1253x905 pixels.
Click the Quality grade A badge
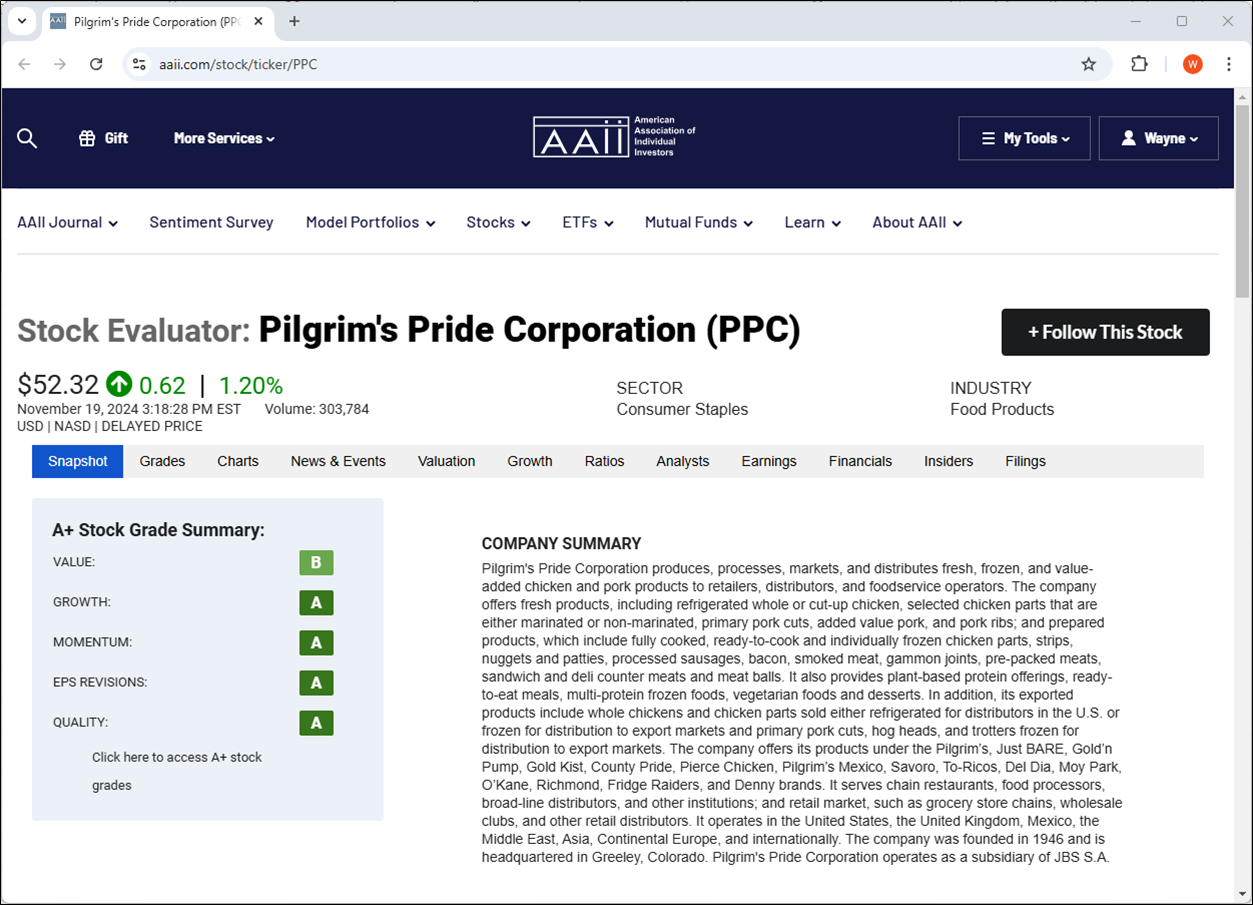point(316,723)
